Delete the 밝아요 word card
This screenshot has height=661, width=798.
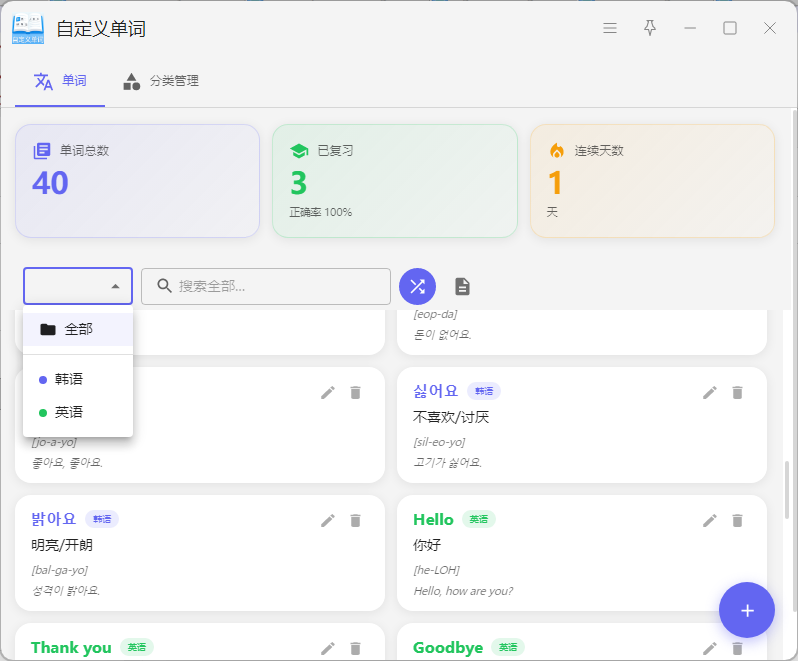(x=355, y=520)
